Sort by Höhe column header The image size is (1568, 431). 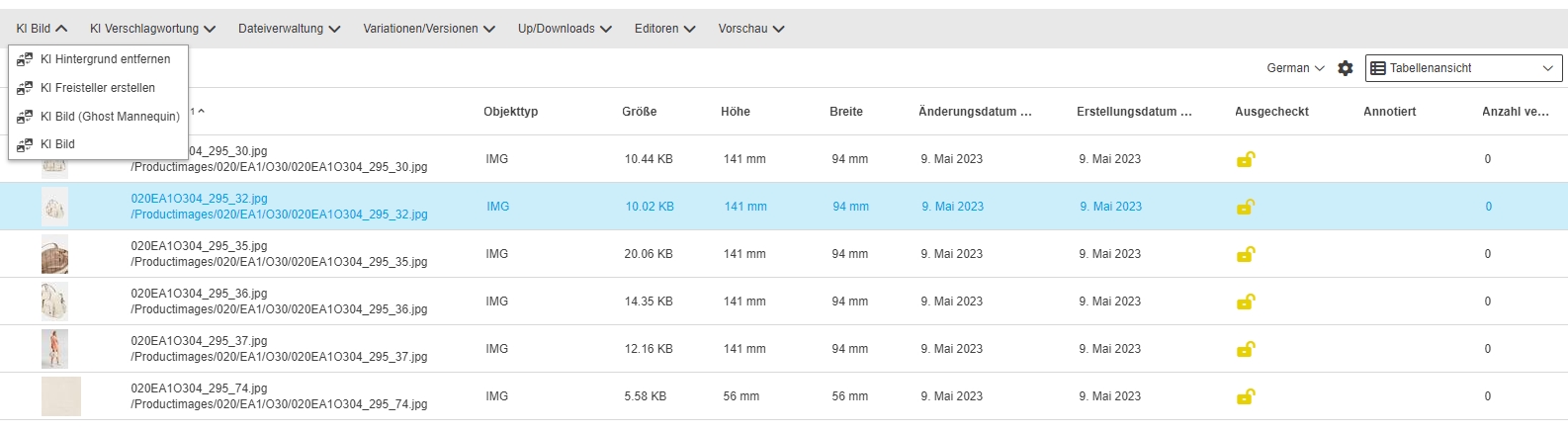[736, 112]
